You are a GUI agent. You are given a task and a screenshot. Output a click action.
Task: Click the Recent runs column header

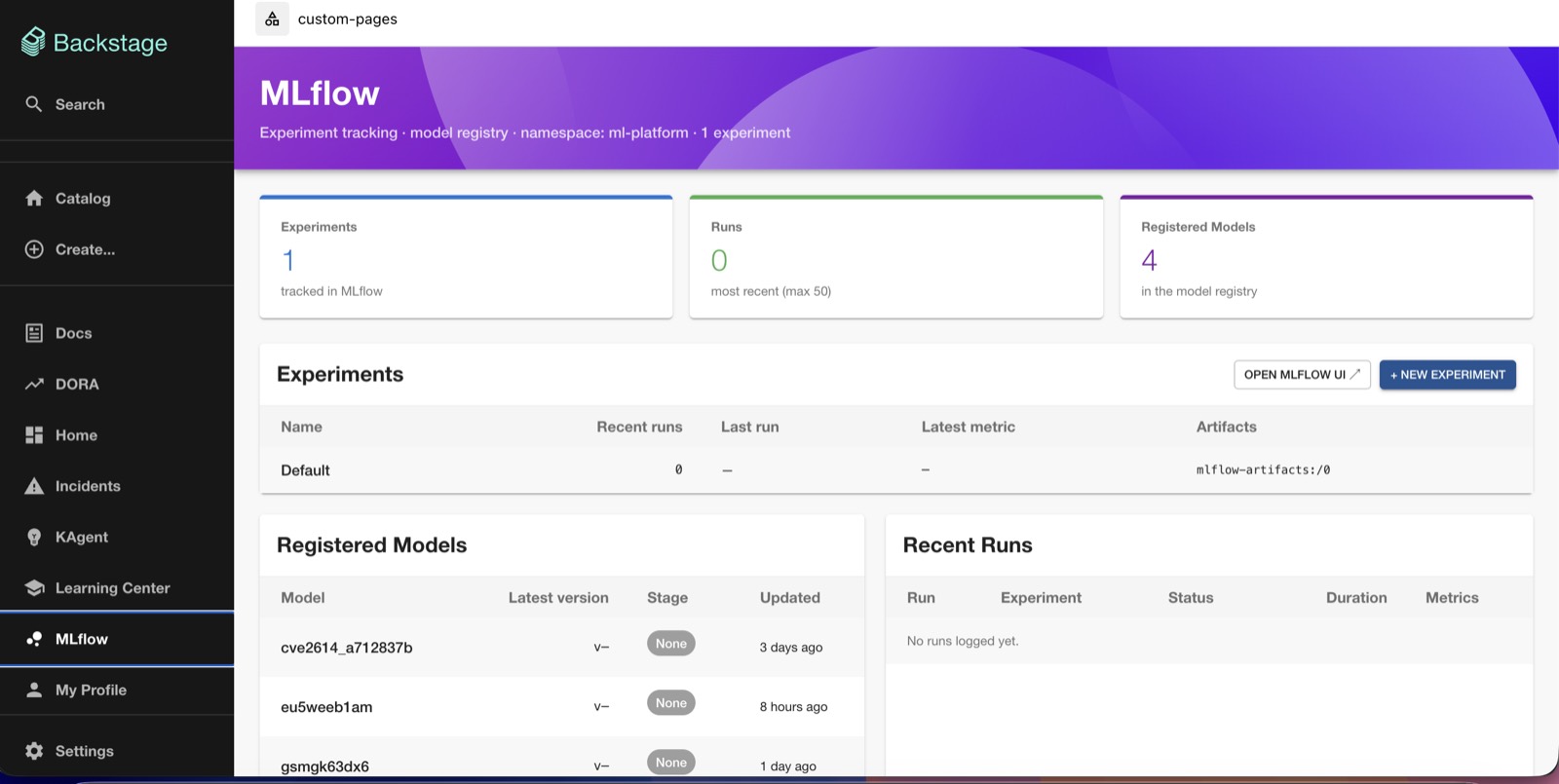[x=639, y=427]
